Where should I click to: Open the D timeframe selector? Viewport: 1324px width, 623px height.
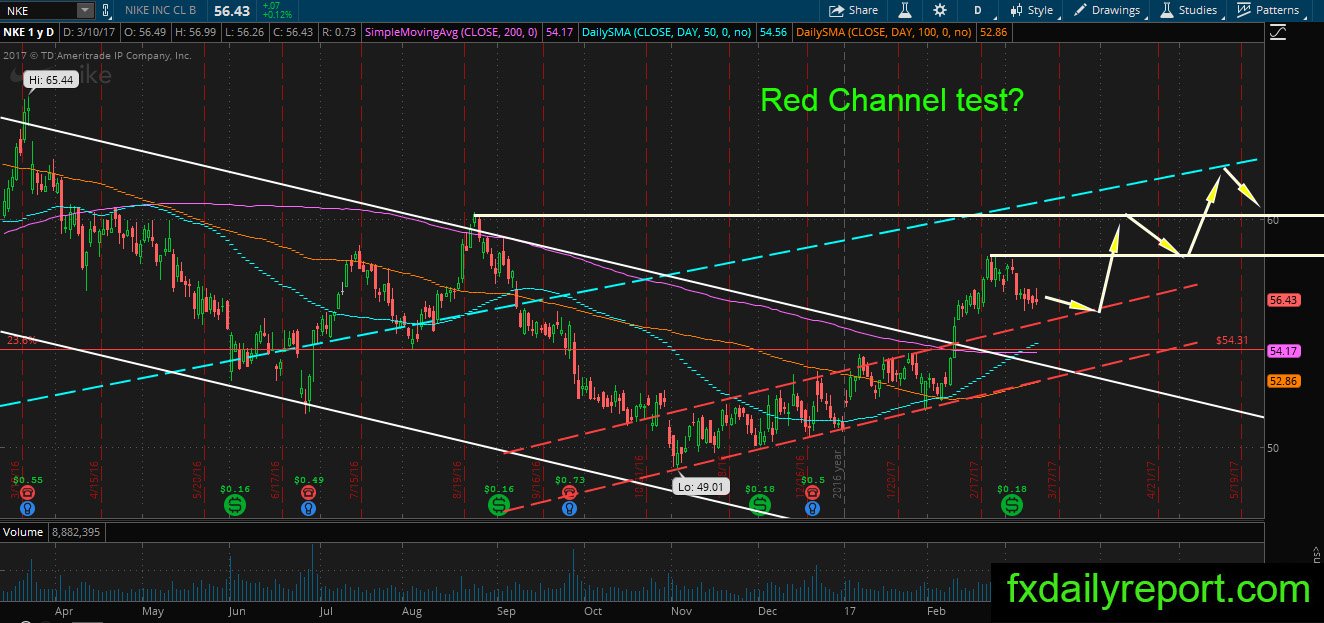tap(978, 10)
